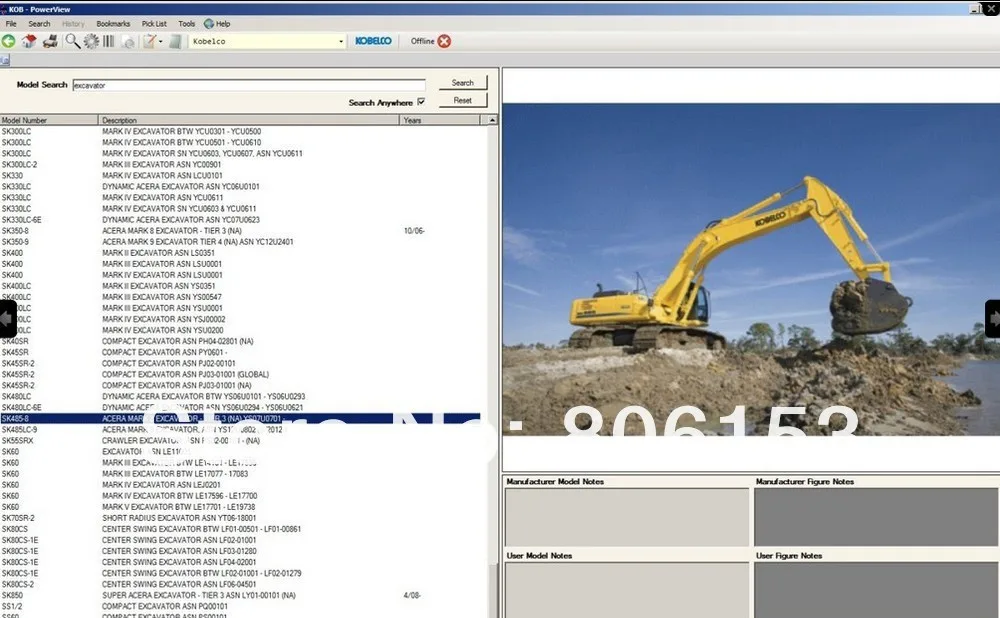
Task: Expand the notepad icon dropdown arrow
Action: click(x=160, y=41)
